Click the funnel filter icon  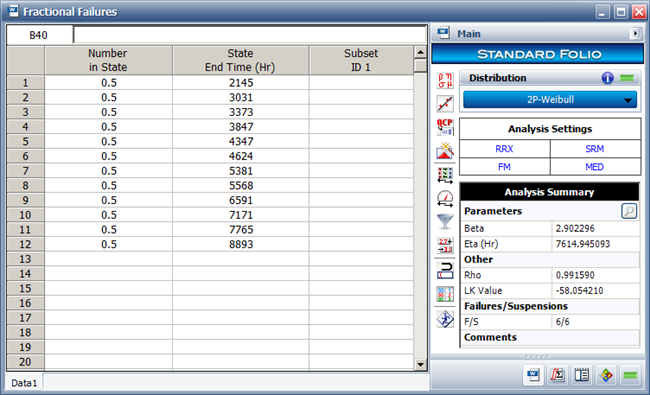coord(445,221)
